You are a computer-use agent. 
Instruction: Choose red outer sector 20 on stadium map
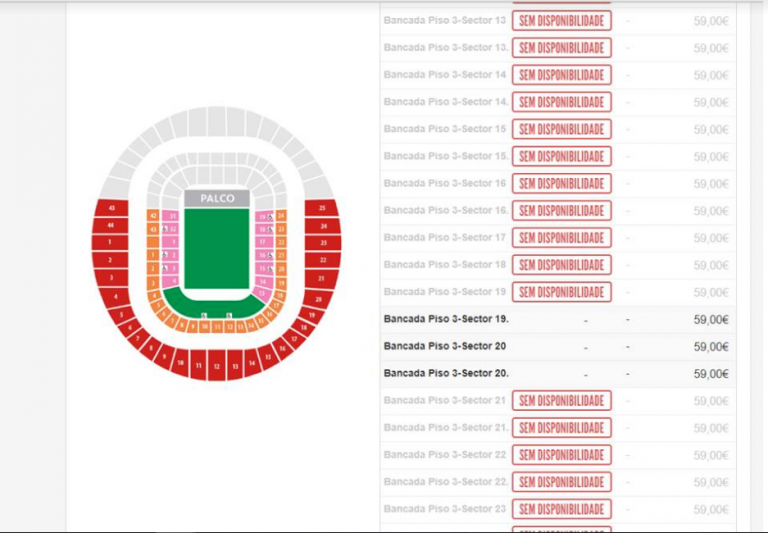[318, 299]
